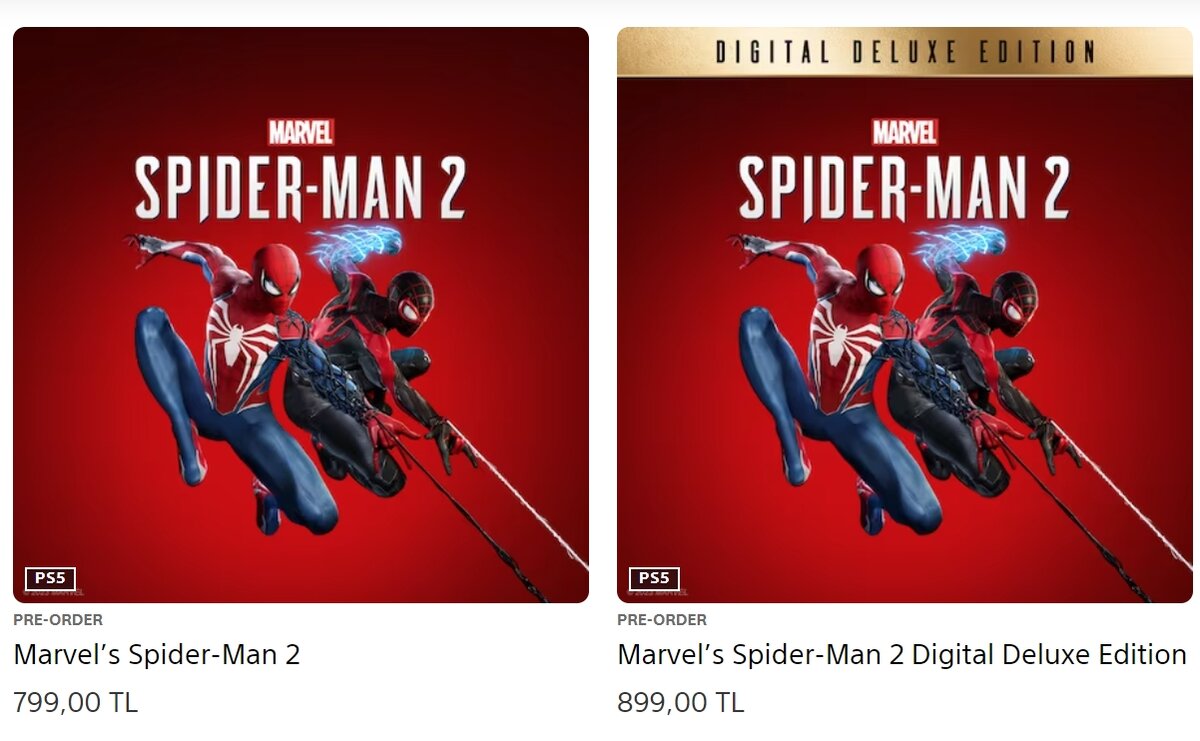Click the Marvel logo on the Deluxe Edition cover
This screenshot has width=1200, height=741.
tap(904, 131)
